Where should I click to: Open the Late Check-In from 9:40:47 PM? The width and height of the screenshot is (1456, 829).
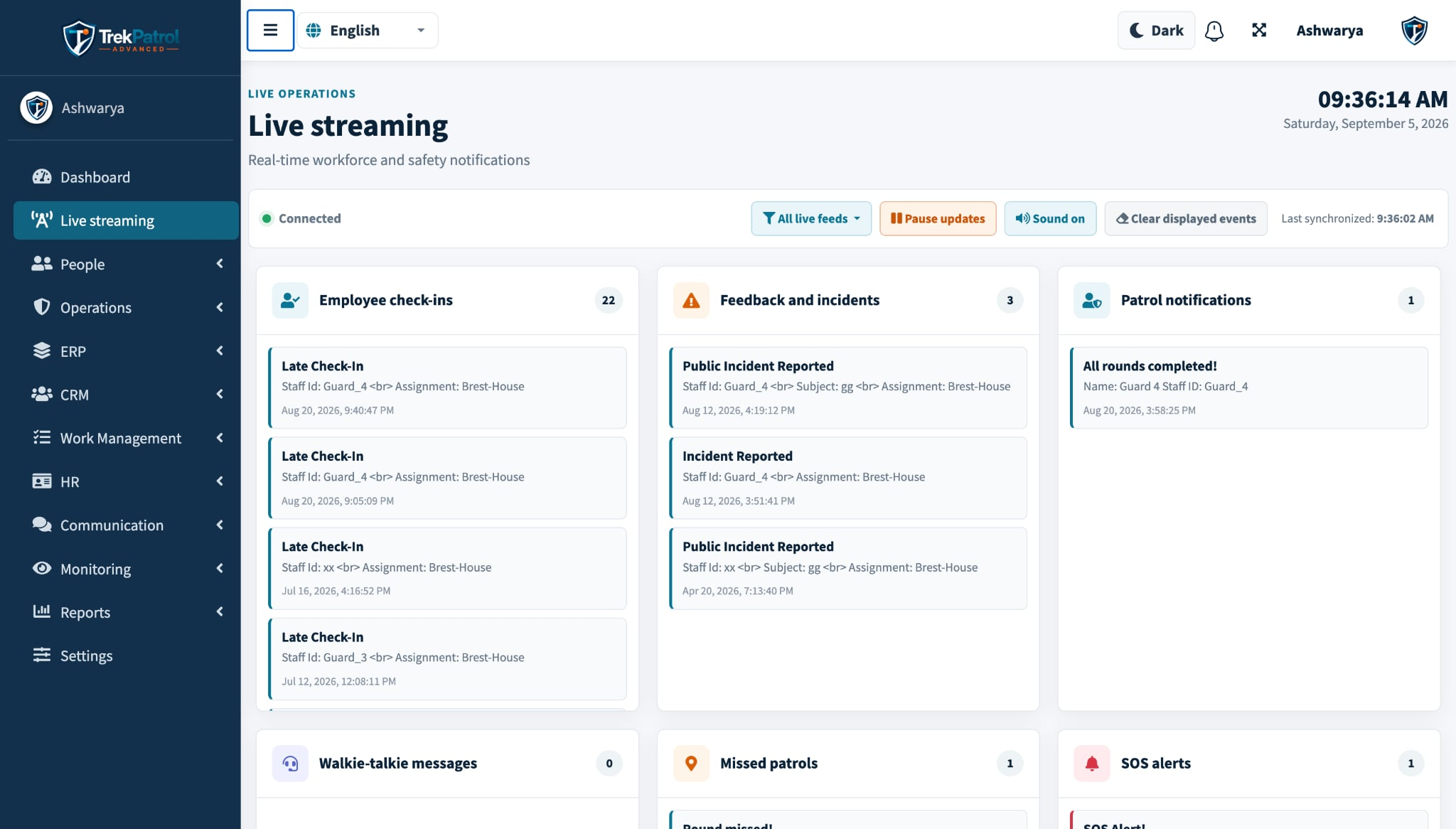[x=447, y=387]
